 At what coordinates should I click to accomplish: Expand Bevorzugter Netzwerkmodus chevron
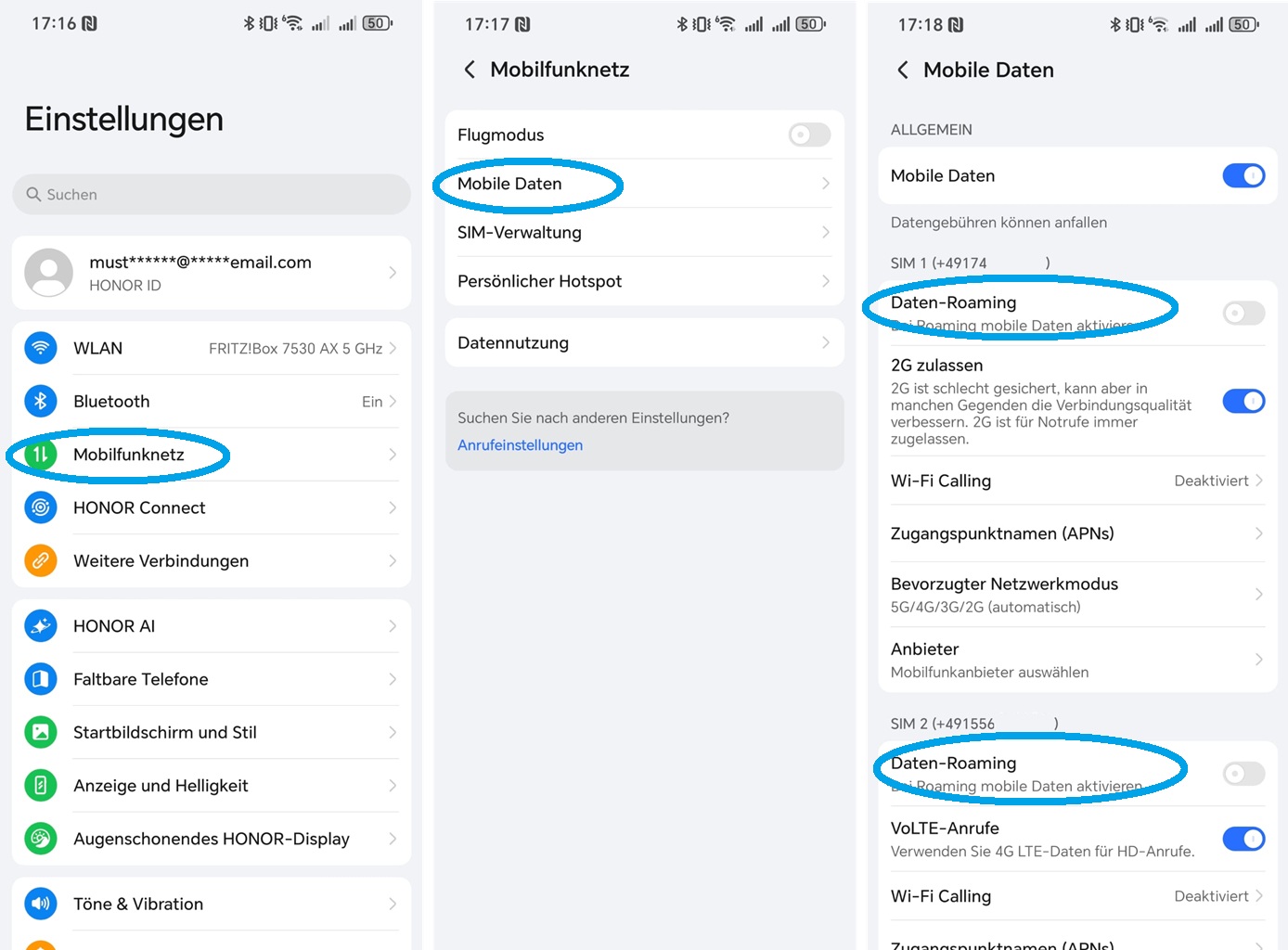[1258, 595]
